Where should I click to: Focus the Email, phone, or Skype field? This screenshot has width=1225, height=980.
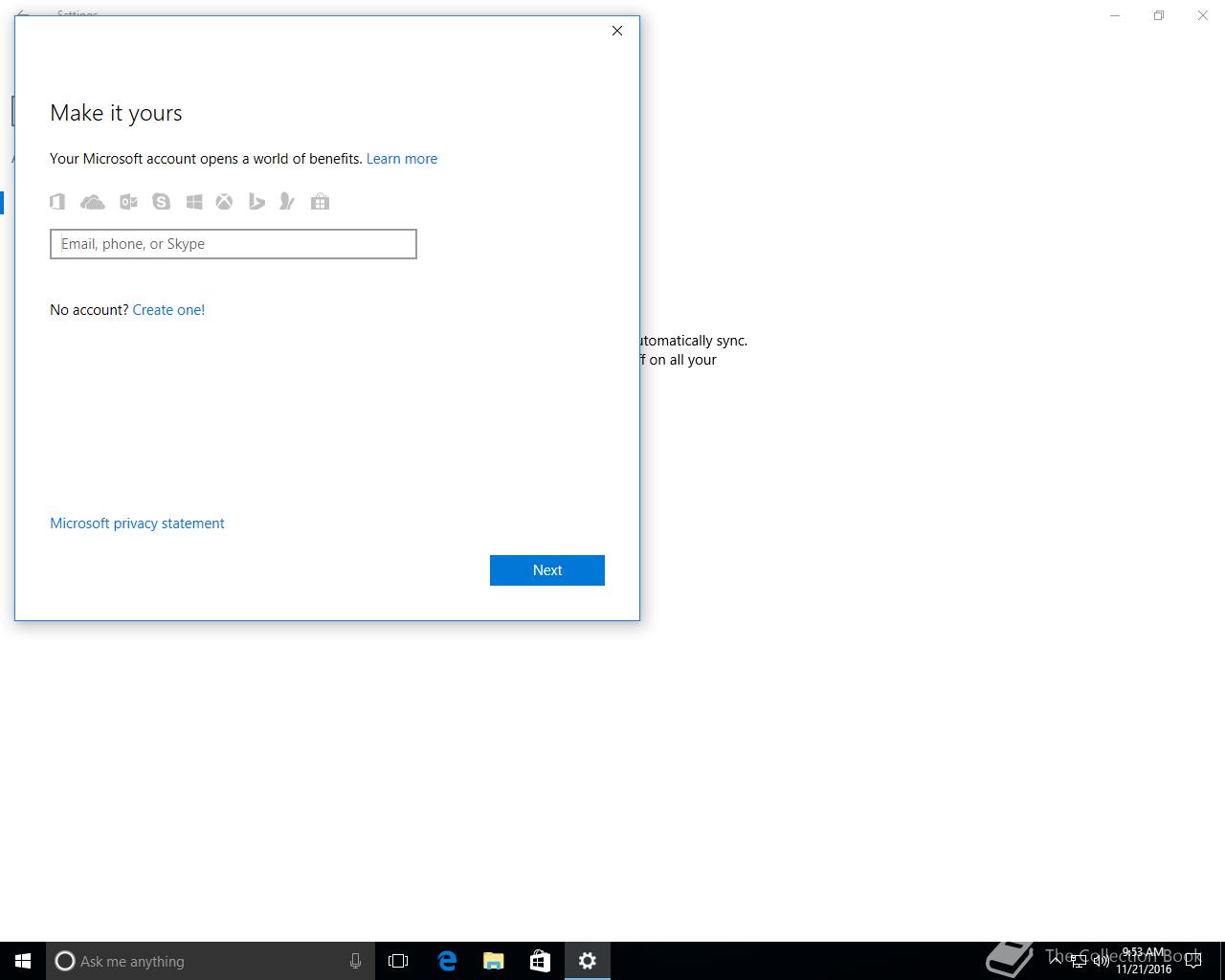(234, 244)
